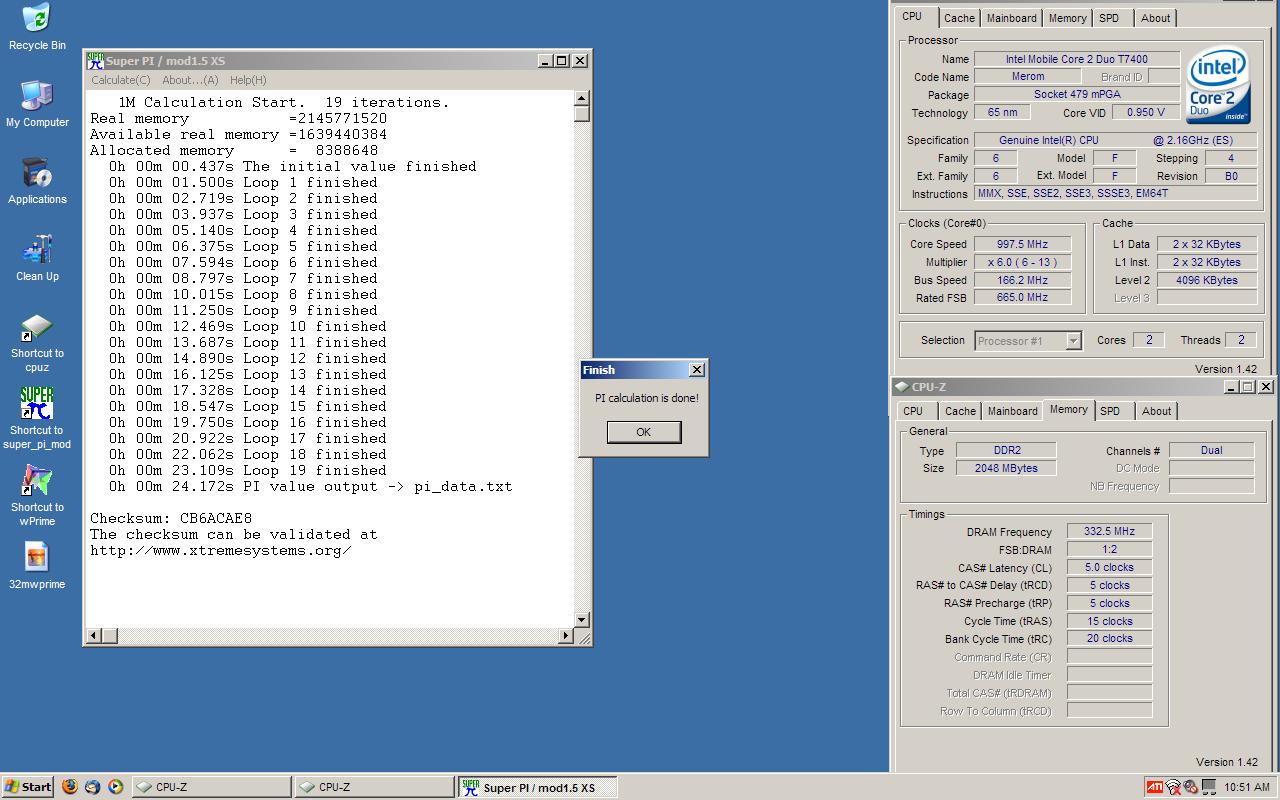The height and width of the screenshot is (800, 1280).
Task: Click the xtremesystems.org URL text
Action: [221, 550]
